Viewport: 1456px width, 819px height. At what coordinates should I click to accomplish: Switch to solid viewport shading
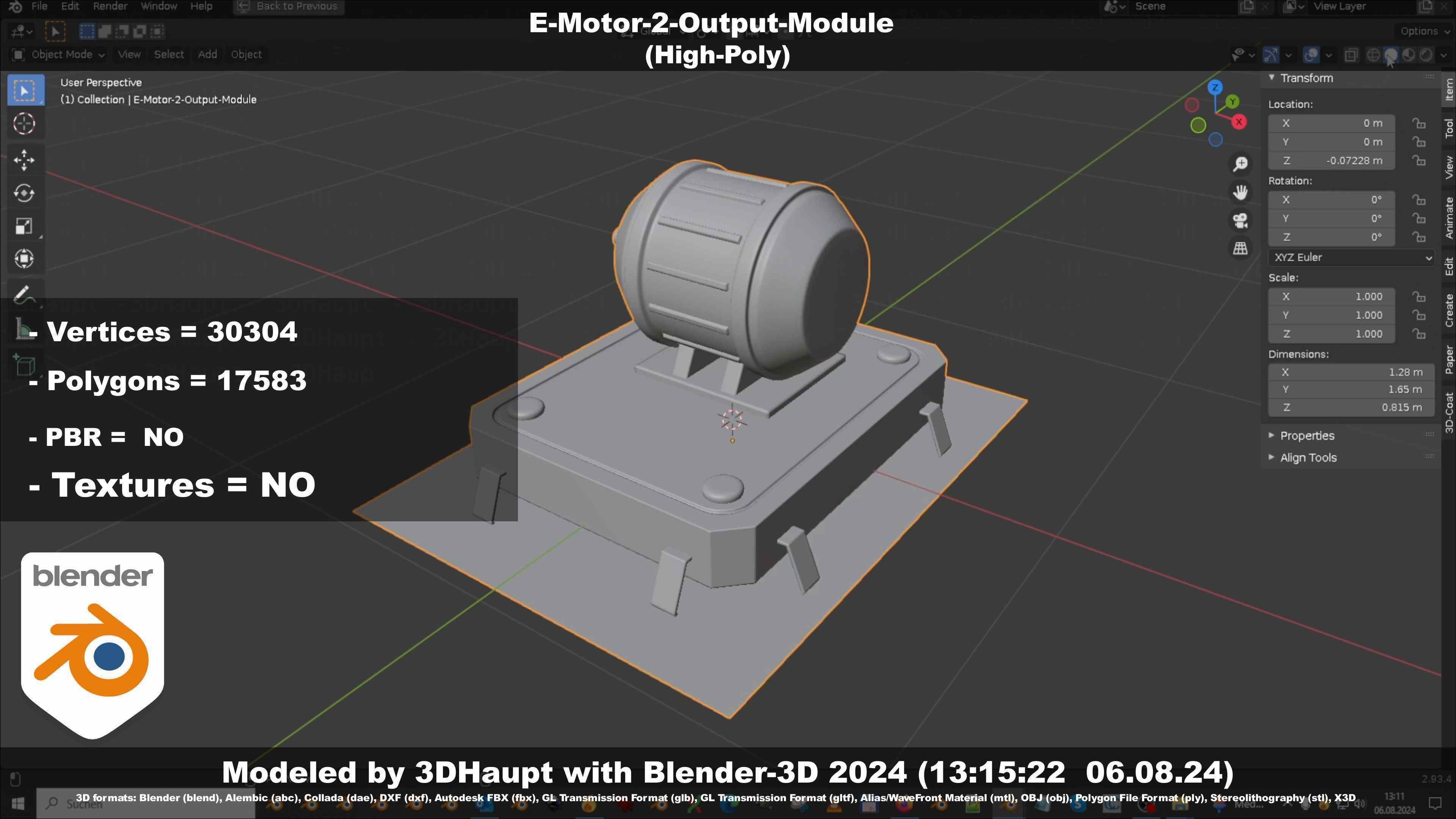(x=1390, y=55)
